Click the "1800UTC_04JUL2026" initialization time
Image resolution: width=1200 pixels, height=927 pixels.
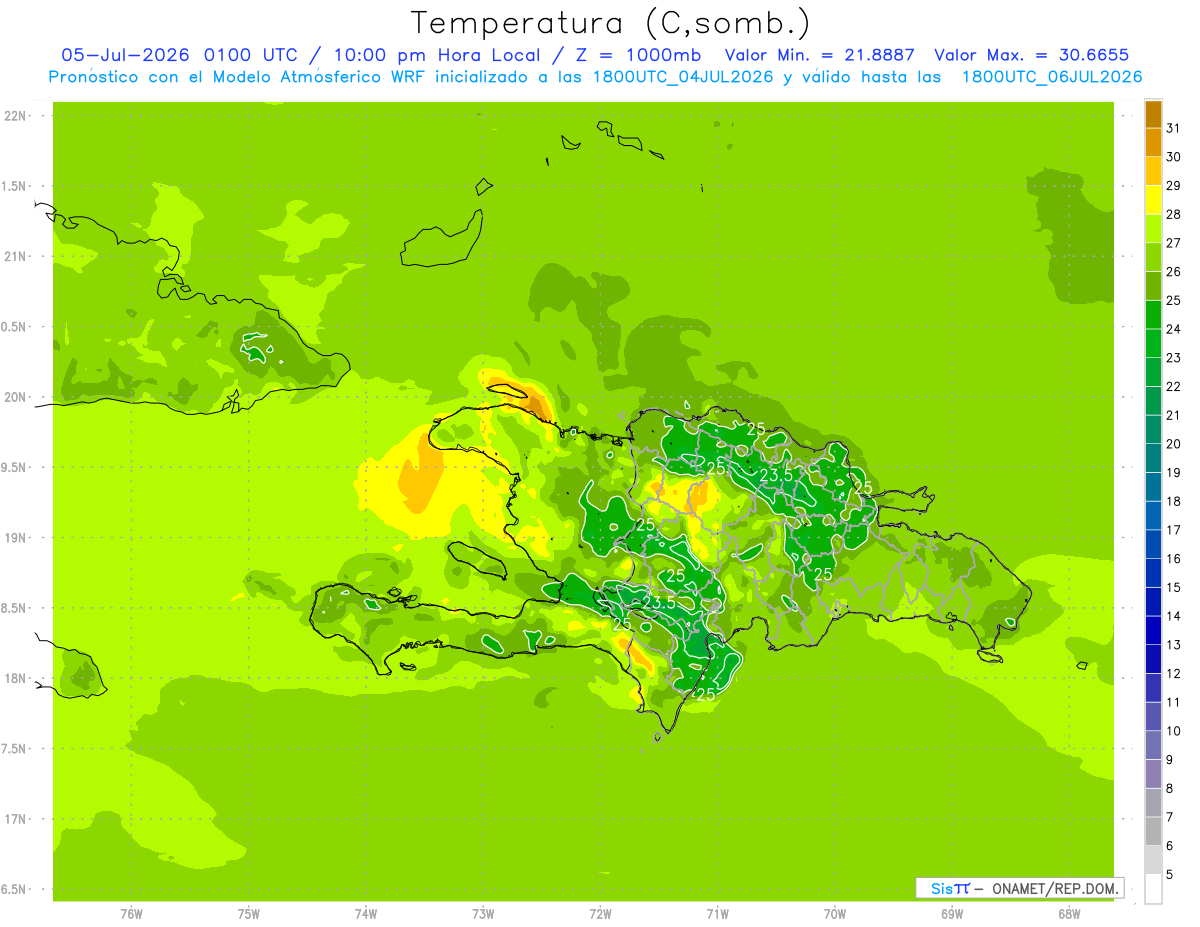click(x=683, y=78)
